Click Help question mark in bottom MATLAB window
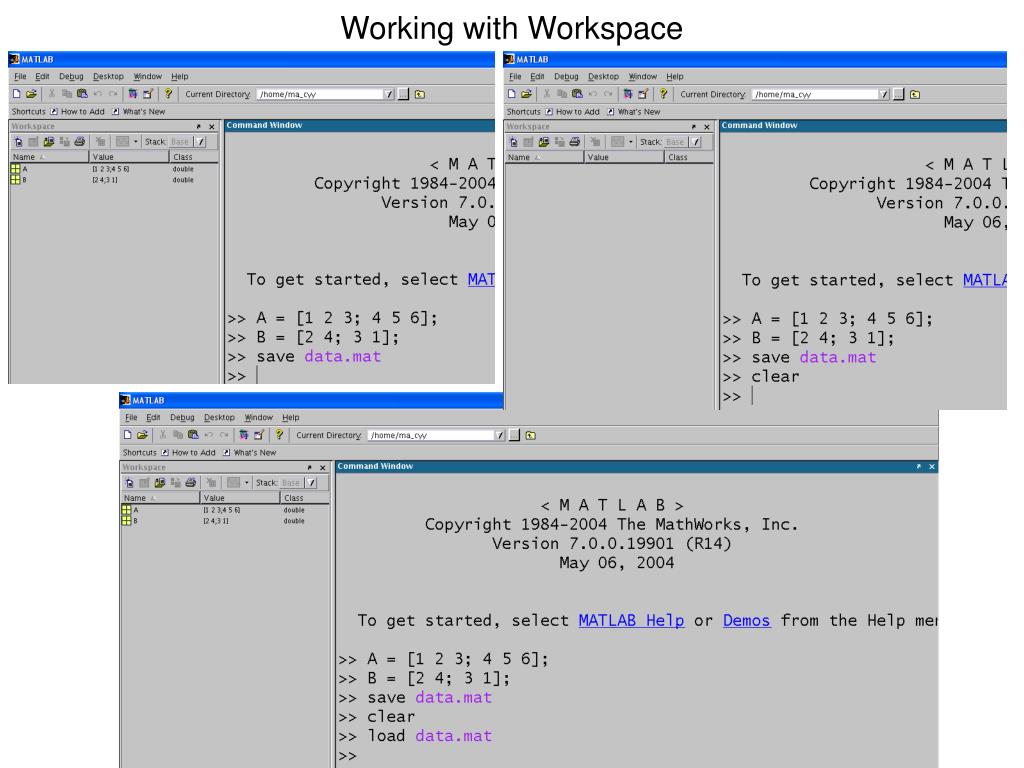Screen dimensions: 1024x768 coord(280,434)
